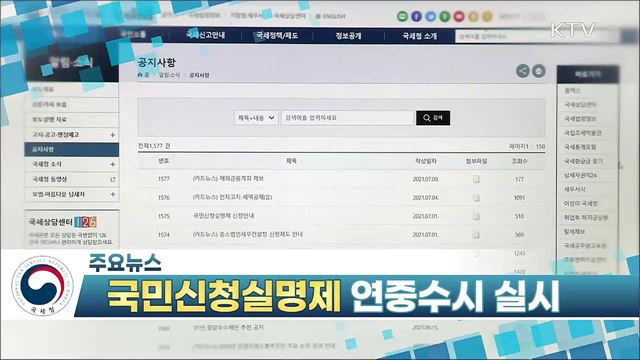This screenshot has height=360, width=640.
Task: Select the 공지사항 item in the sidebar
Action: (72, 149)
